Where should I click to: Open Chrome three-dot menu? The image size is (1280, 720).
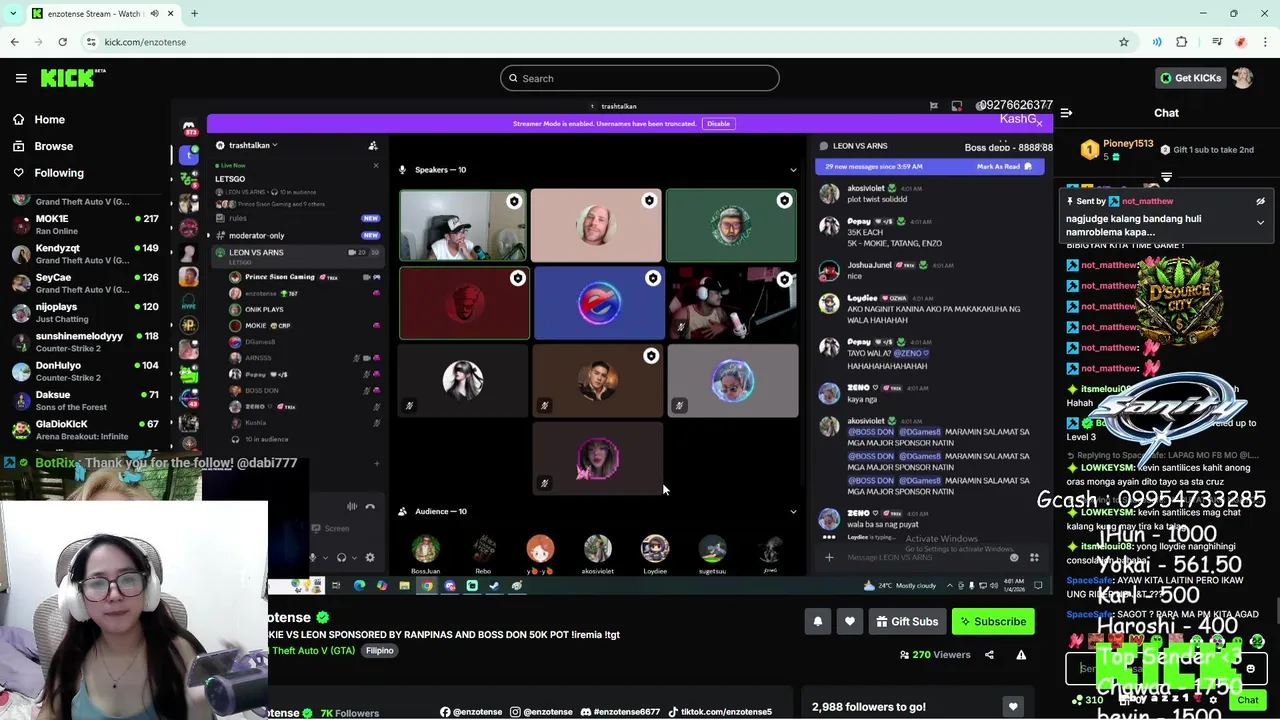click(1266, 42)
